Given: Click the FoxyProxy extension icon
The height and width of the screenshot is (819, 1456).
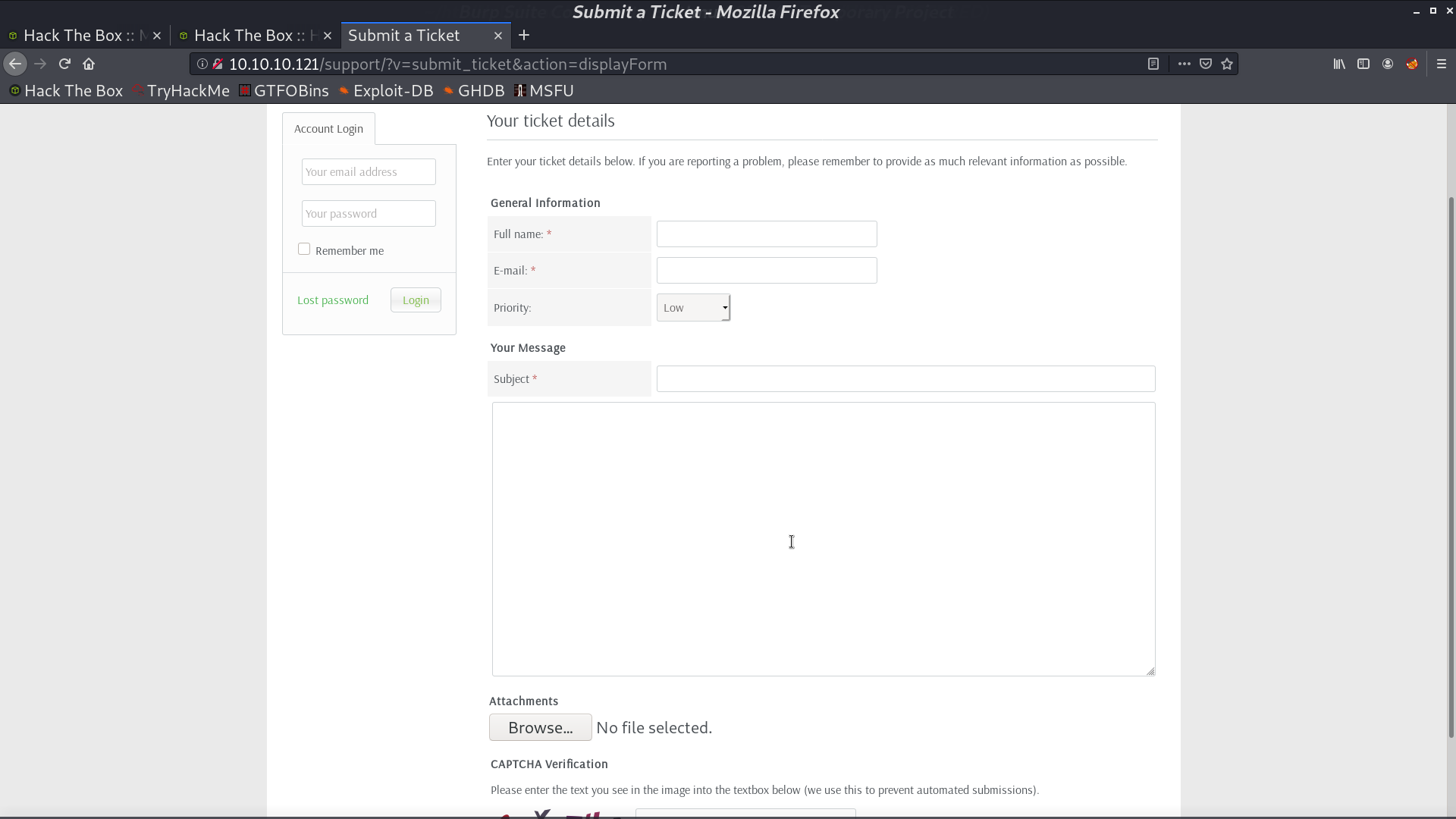Looking at the screenshot, I should click(x=1412, y=64).
